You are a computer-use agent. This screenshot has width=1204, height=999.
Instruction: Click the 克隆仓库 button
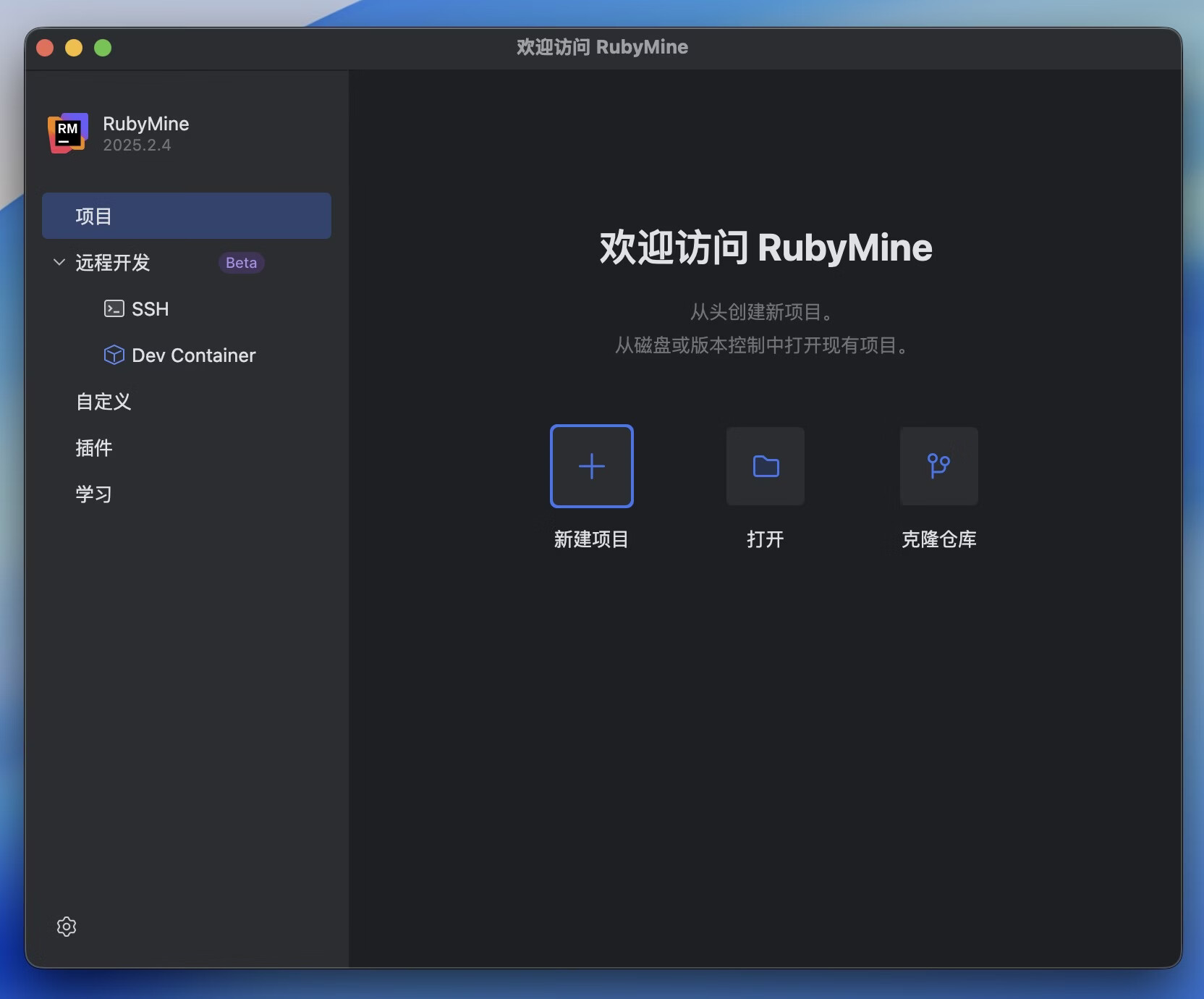pyautogui.click(x=938, y=539)
